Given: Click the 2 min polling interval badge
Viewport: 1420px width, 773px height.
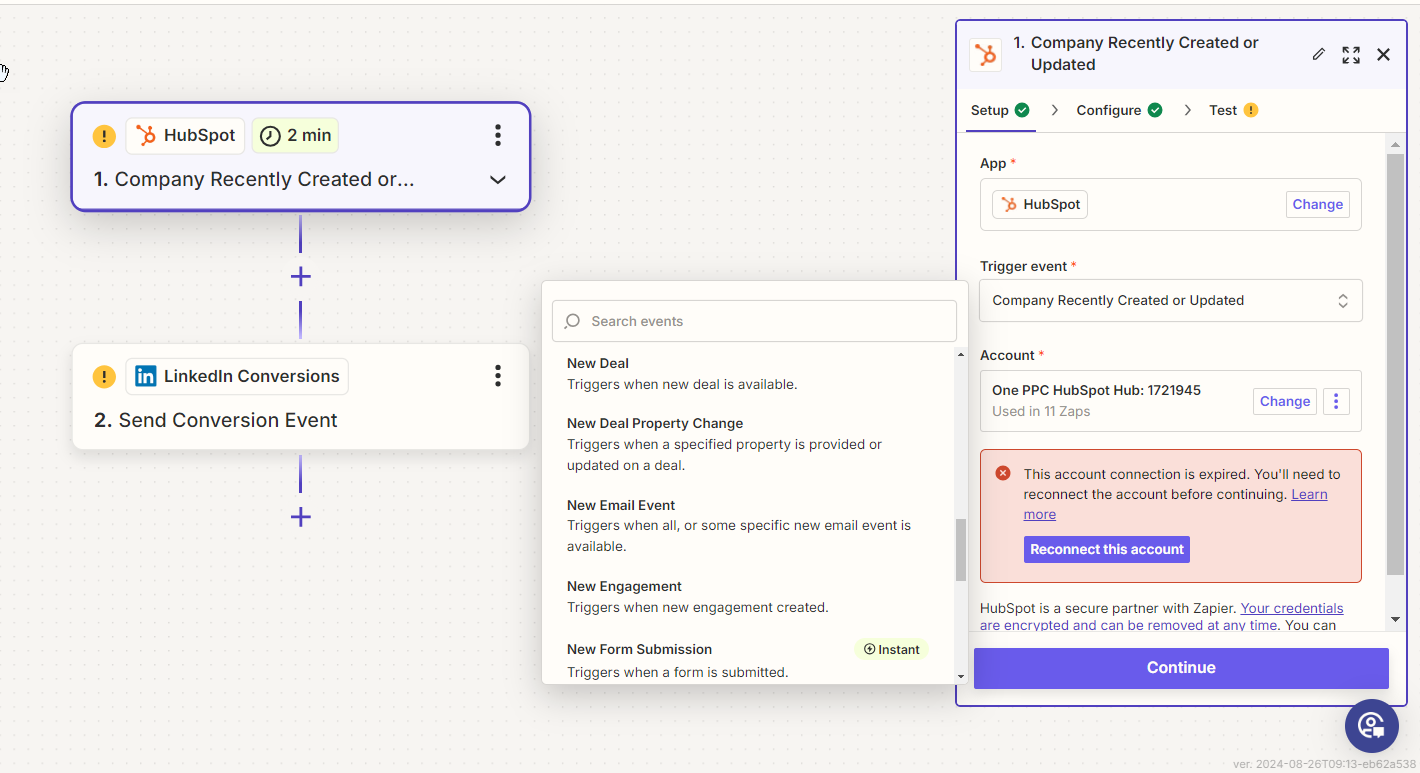Looking at the screenshot, I should 295,135.
